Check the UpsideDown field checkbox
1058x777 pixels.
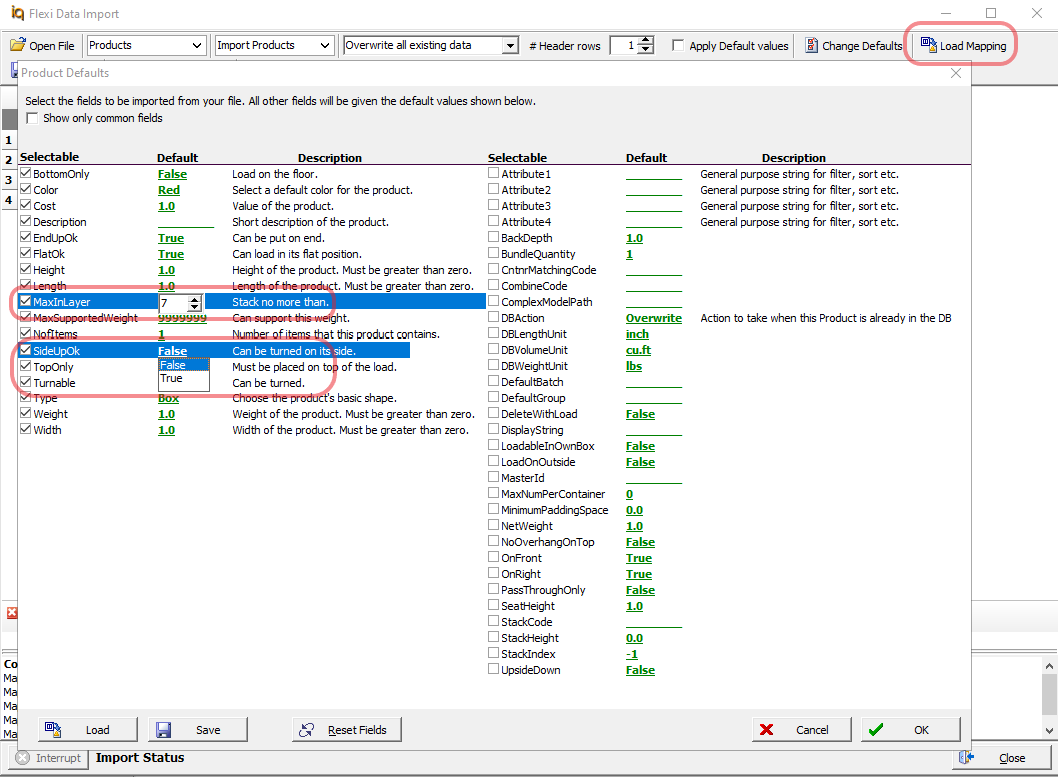click(494, 669)
